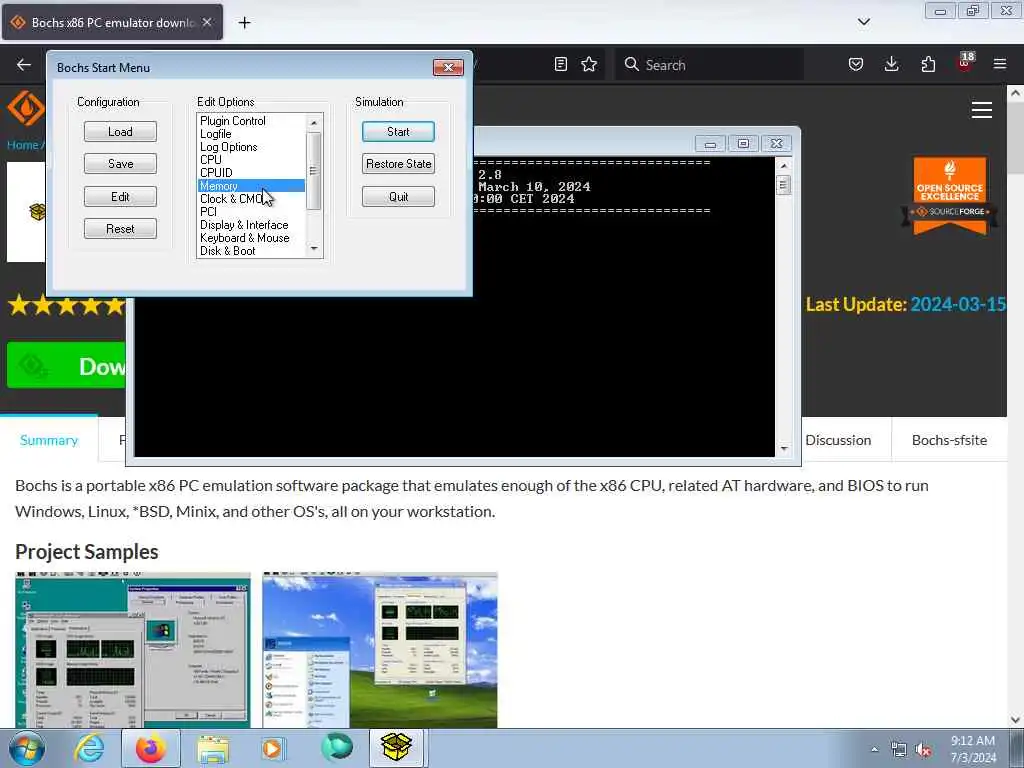Quit from the Bochs Start Menu
Image resolution: width=1024 pixels, height=768 pixels.
398,197
